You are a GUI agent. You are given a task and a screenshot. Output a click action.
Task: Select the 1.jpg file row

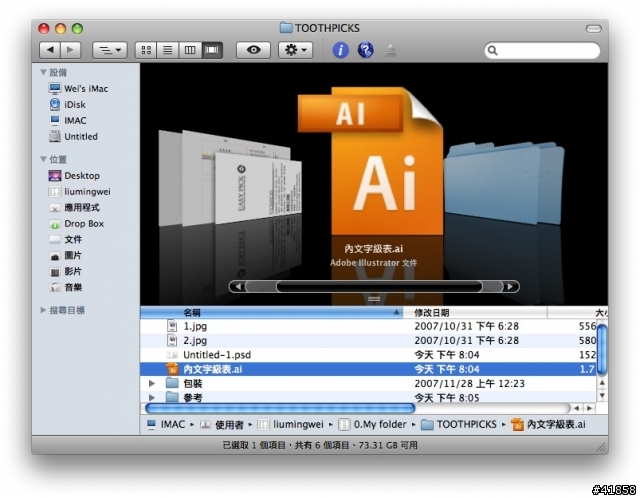(x=368, y=326)
